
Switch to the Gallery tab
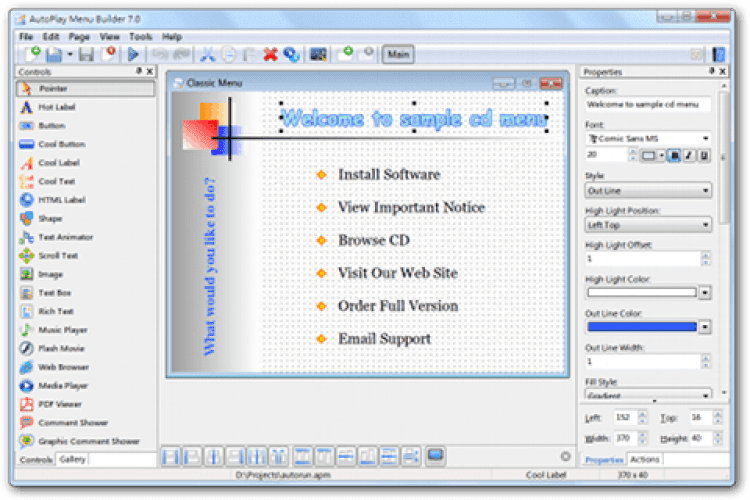(x=72, y=459)
